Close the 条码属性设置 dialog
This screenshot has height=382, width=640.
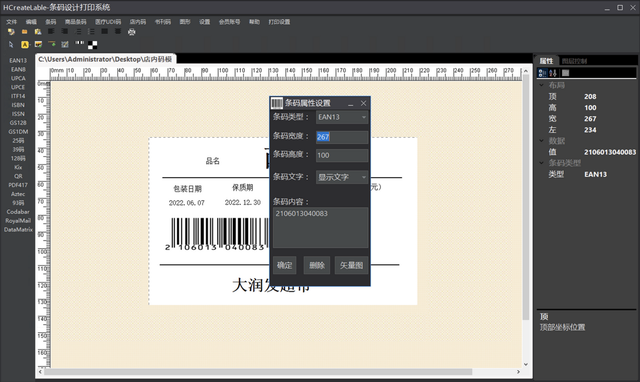click(x=363, y=104)
